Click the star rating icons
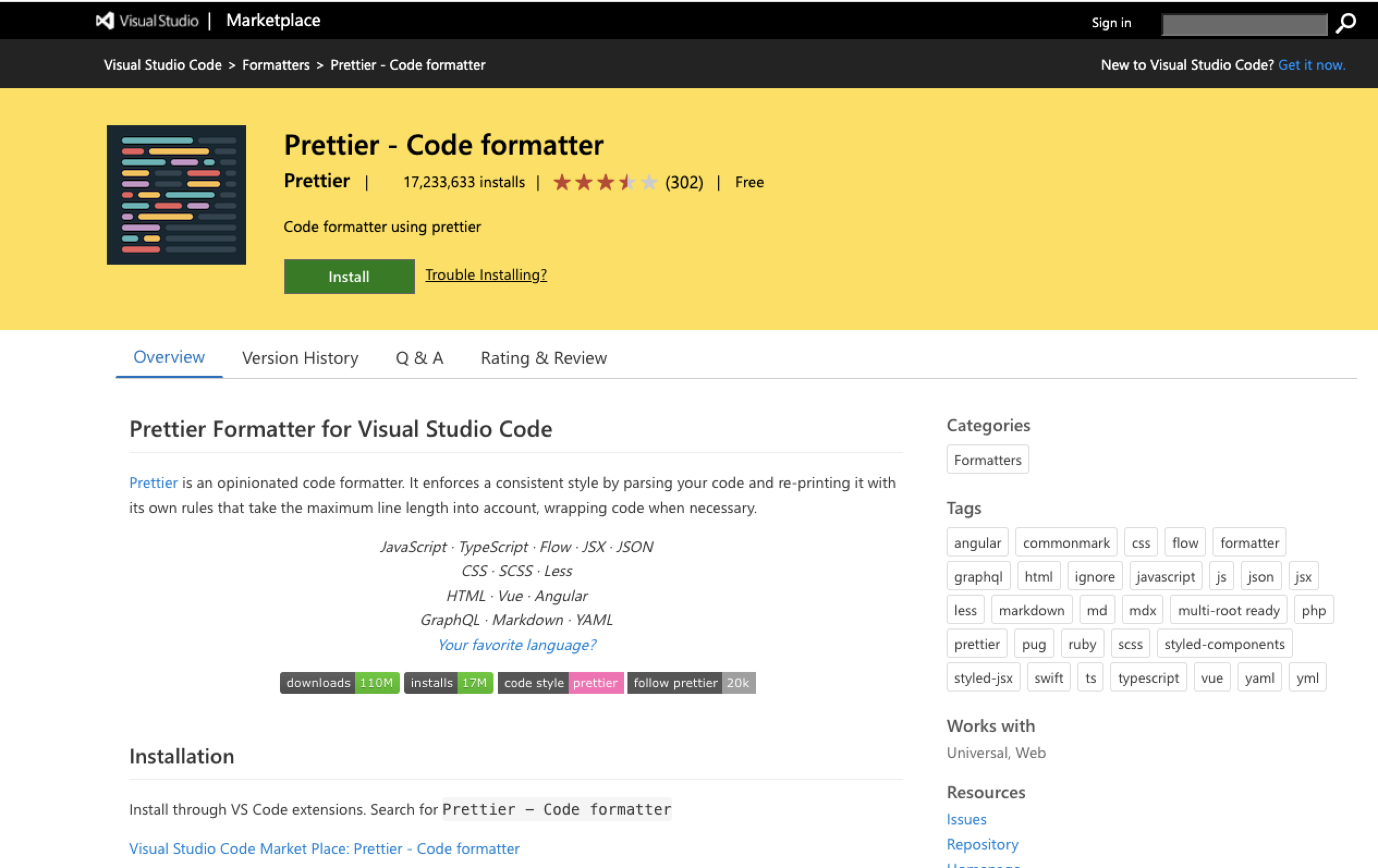The height and width of the screenshot is (868, 1378). (605, 182)
